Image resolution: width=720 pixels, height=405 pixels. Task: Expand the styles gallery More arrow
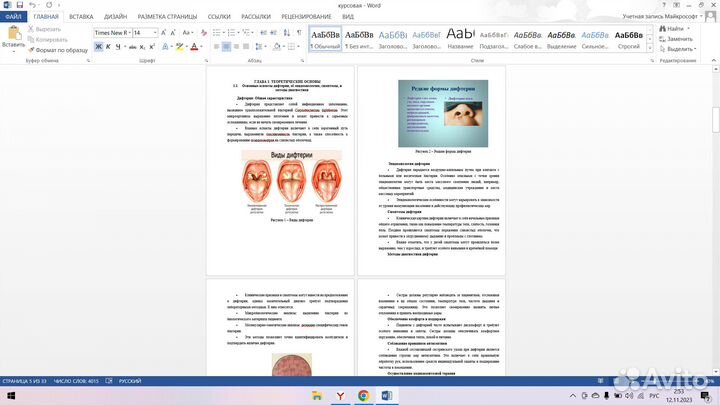(x=650, y=48)
